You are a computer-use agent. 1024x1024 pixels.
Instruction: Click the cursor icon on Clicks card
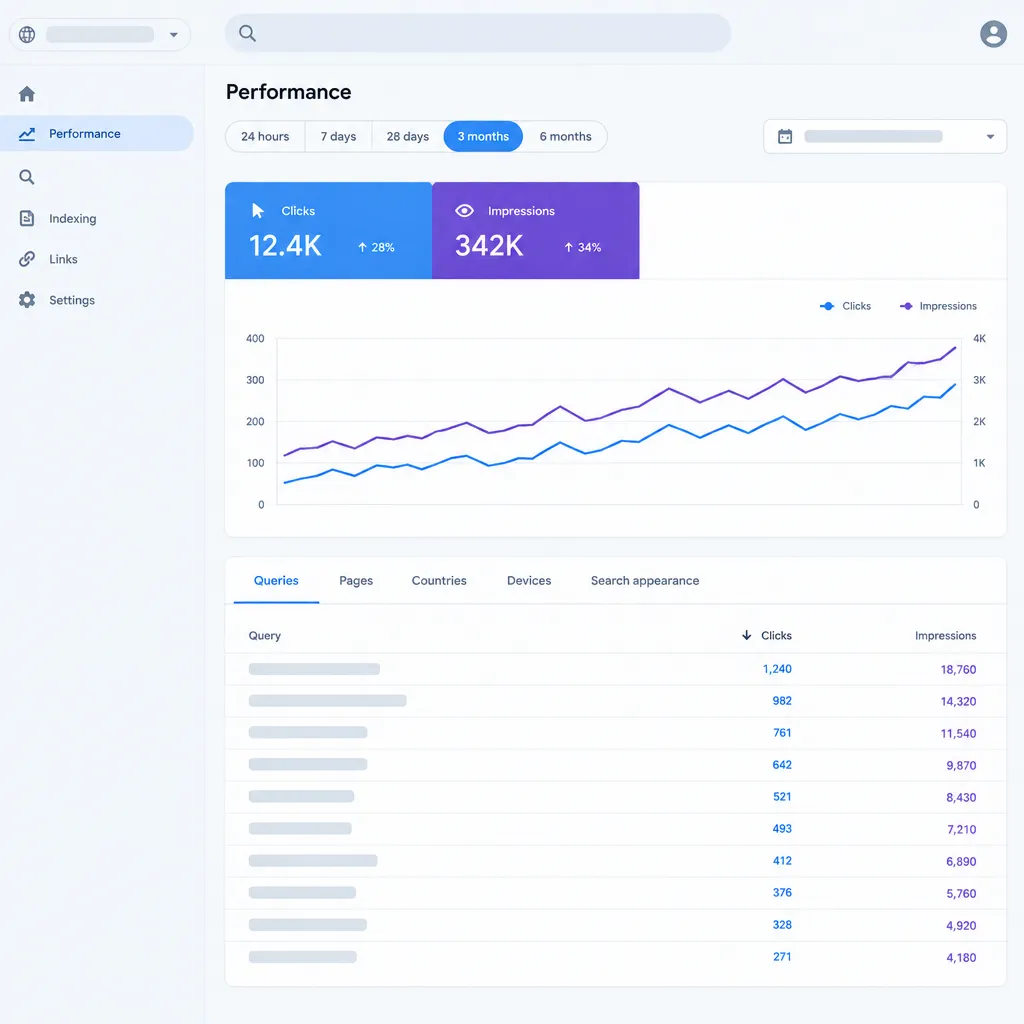pyautogui.click(x=258, y=211)
